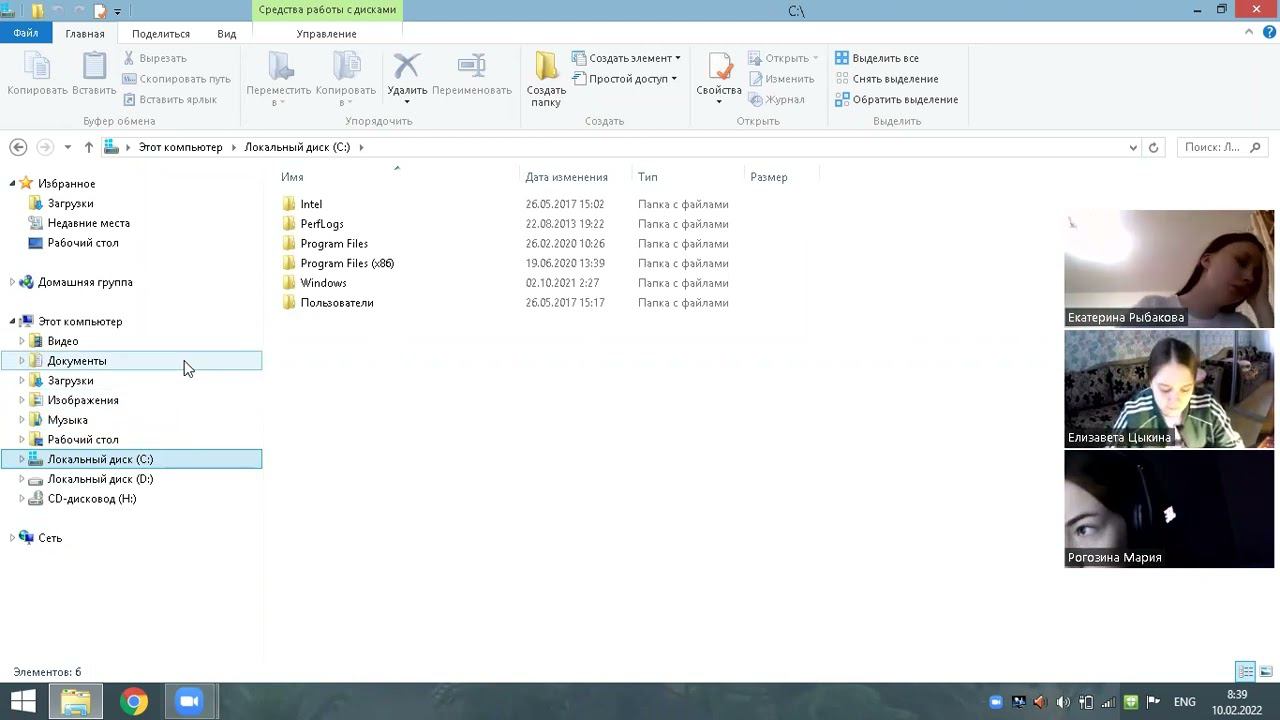This screenshot has width=1280, height=720.
Task: Click the Рогозина Мария video thumbnail
Action: (1169, 508)
